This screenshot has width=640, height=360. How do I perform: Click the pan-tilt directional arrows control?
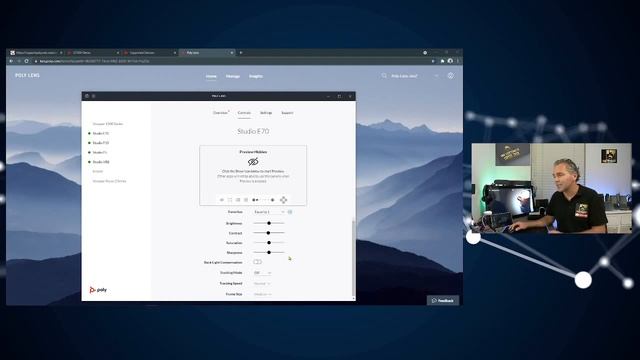283,200
